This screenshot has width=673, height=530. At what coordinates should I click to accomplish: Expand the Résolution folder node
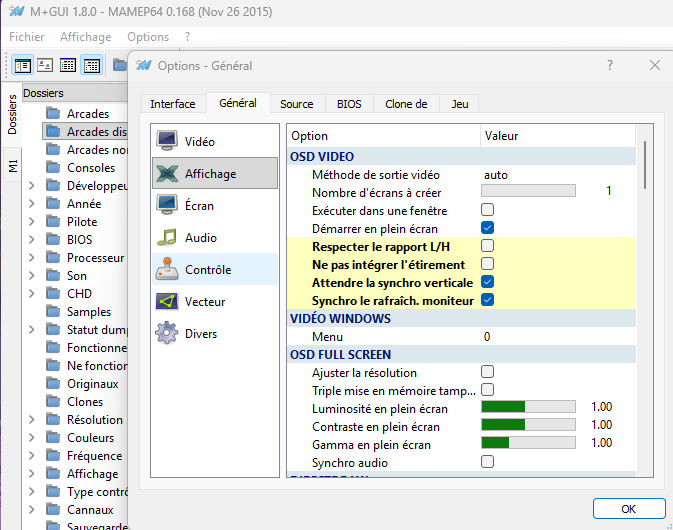coord(32,420)
